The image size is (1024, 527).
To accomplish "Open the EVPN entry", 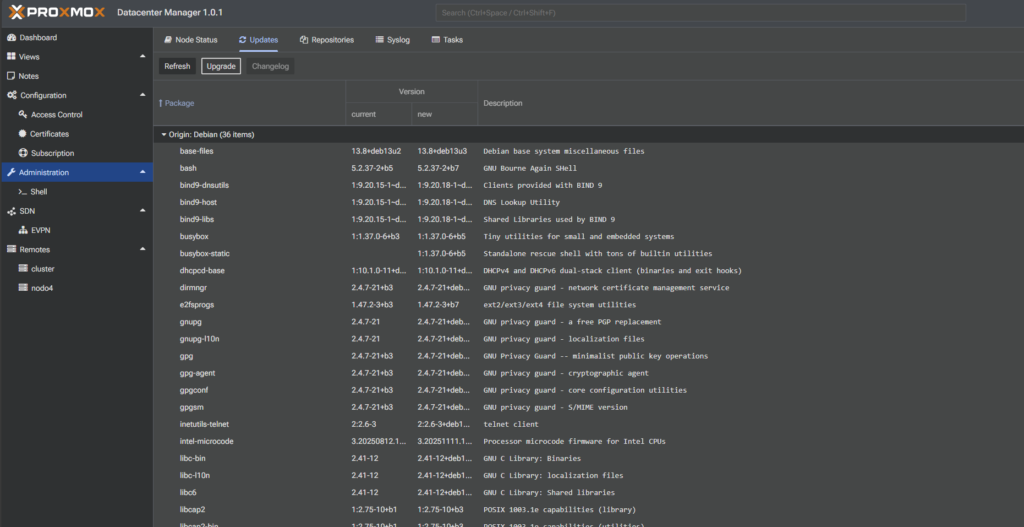I will pos(76,230).
